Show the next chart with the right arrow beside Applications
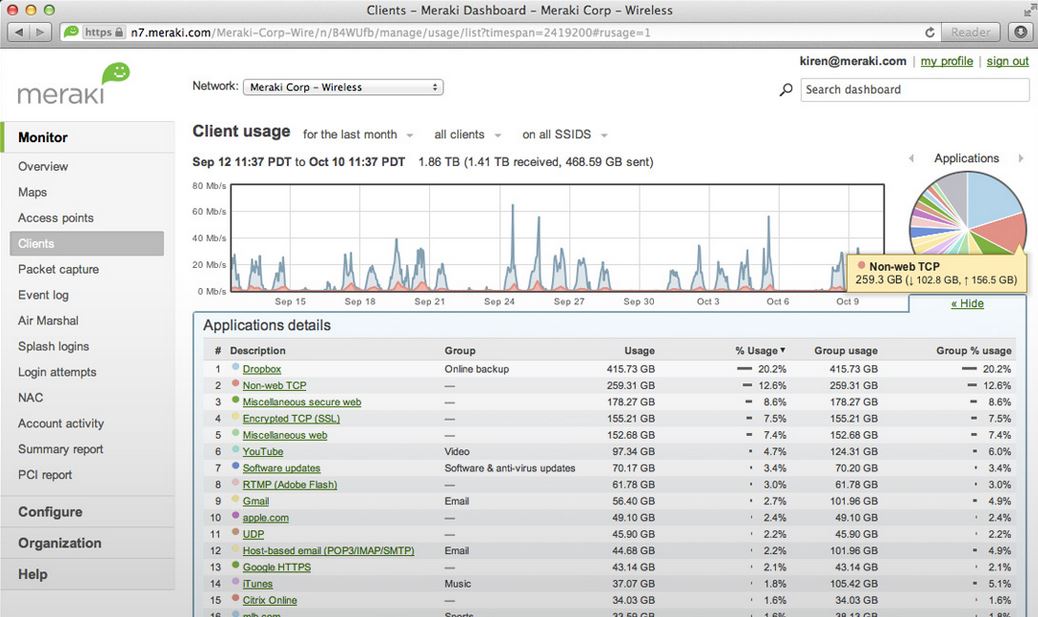 coord(1020,158)
